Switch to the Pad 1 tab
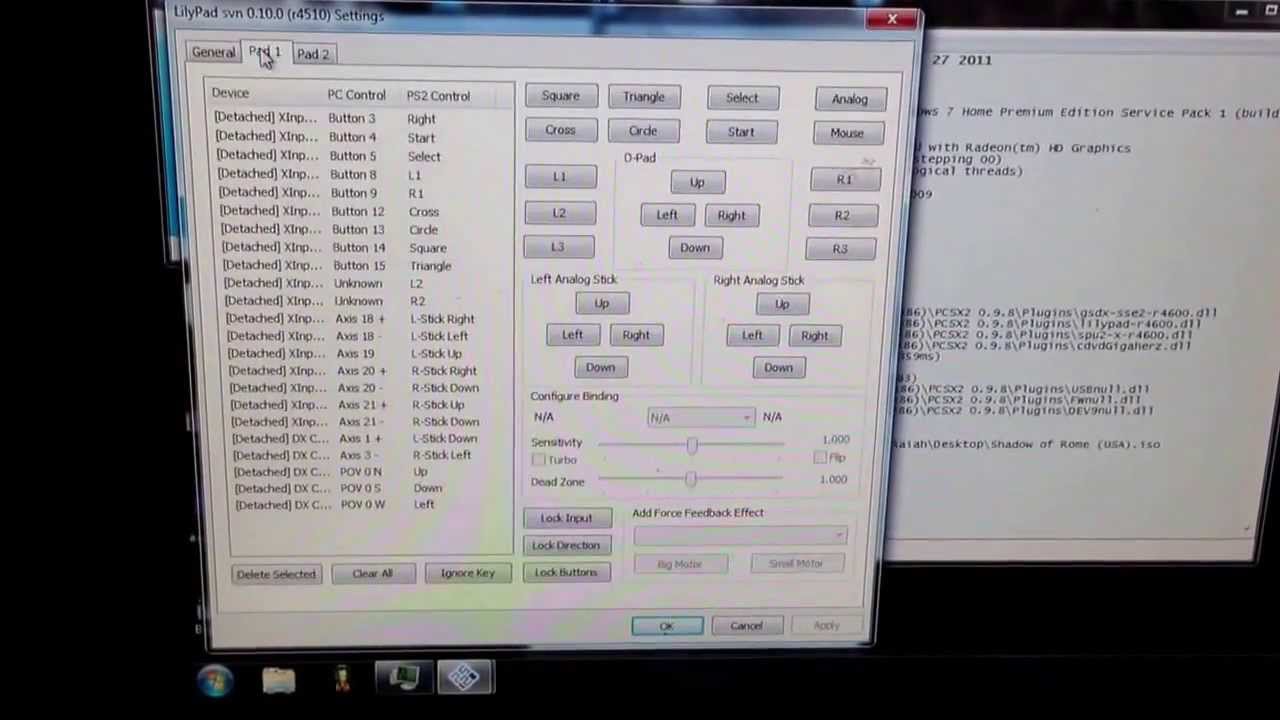 tap(265, 52)
